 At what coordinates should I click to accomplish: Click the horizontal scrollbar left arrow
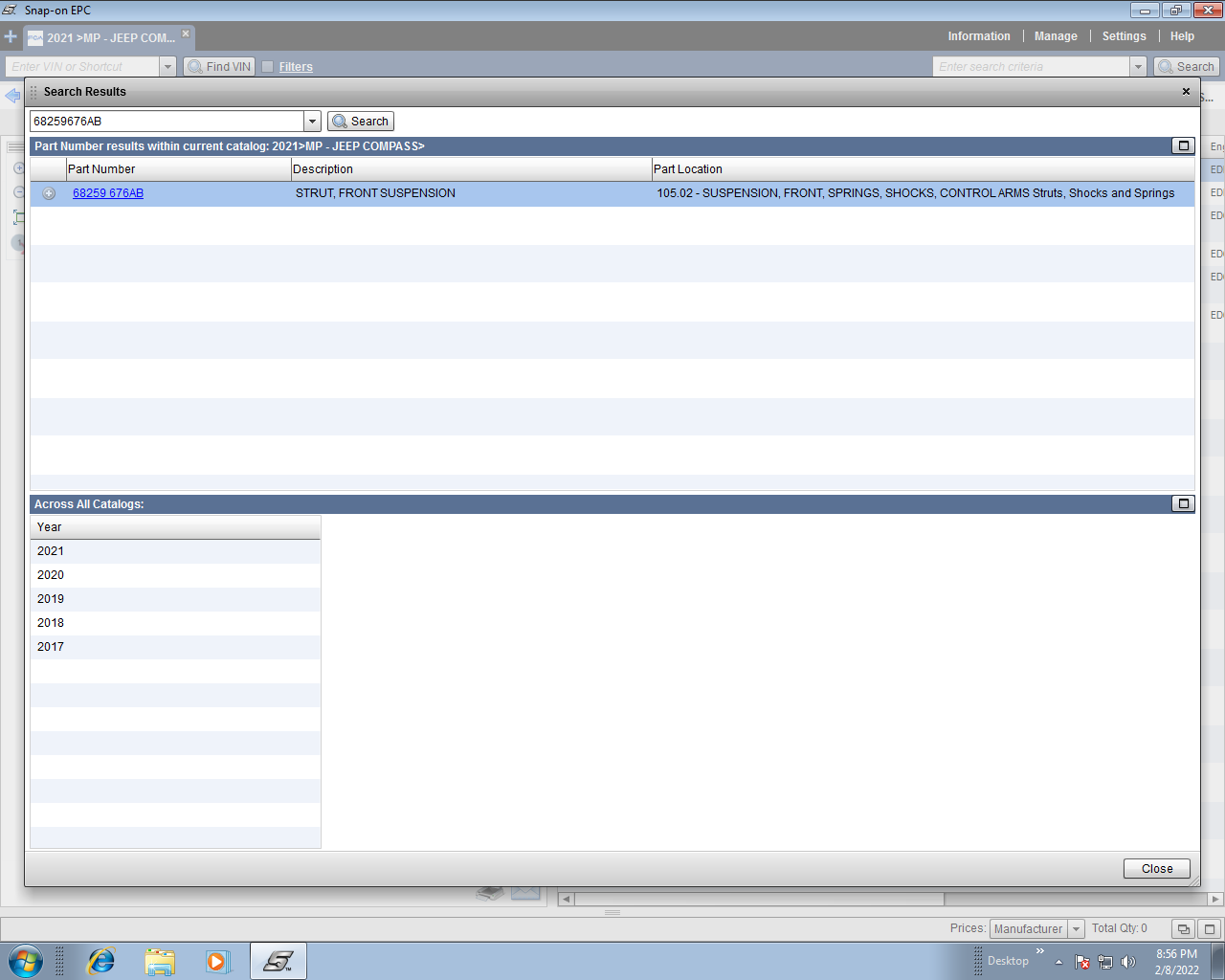[x=566, y=900]
